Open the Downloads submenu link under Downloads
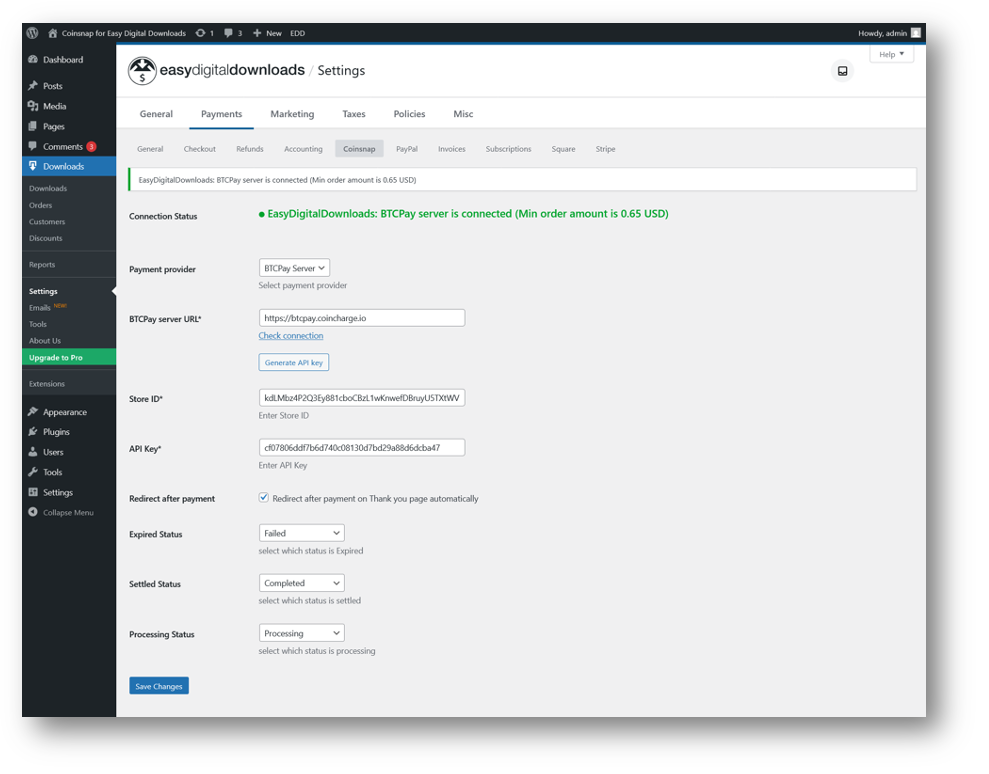Viewport: 989px width, 774px height. coord(48,188)
